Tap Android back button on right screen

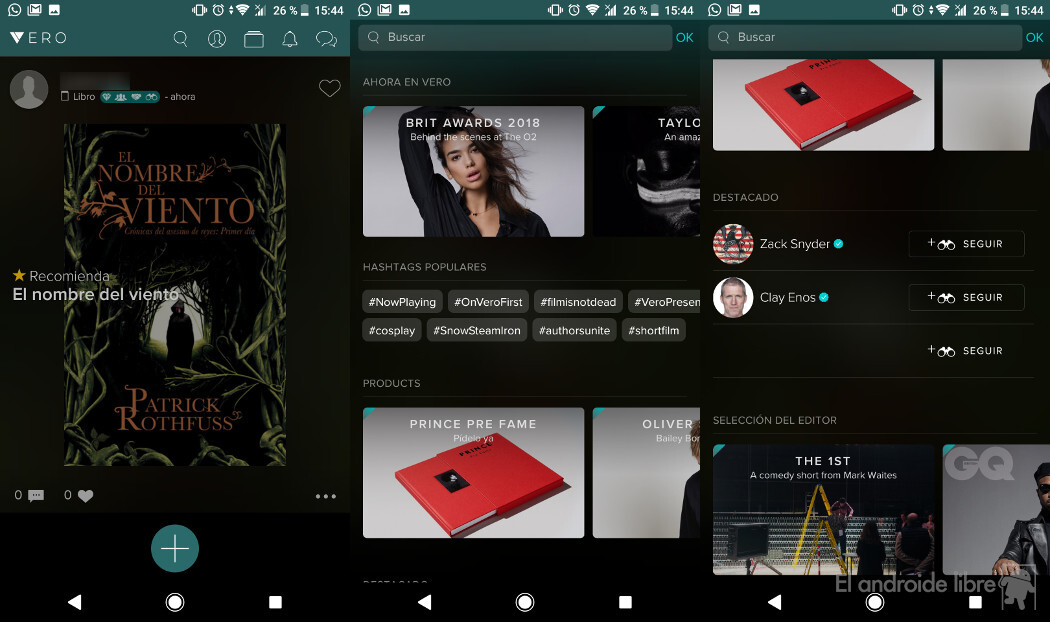[774, 602]
